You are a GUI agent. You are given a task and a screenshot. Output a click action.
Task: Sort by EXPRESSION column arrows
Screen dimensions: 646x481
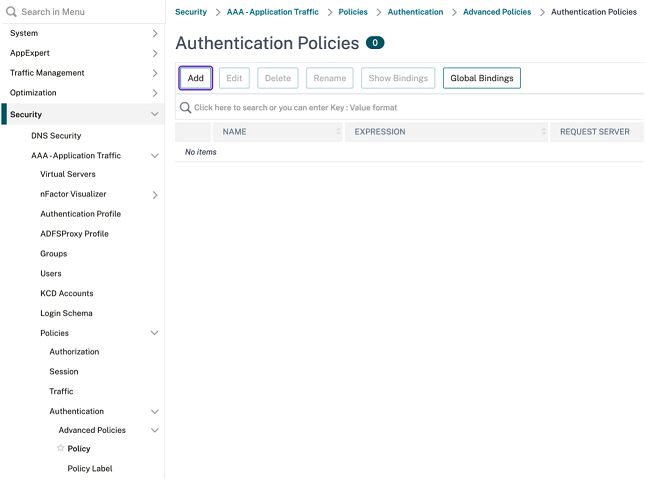pos(544,132)
